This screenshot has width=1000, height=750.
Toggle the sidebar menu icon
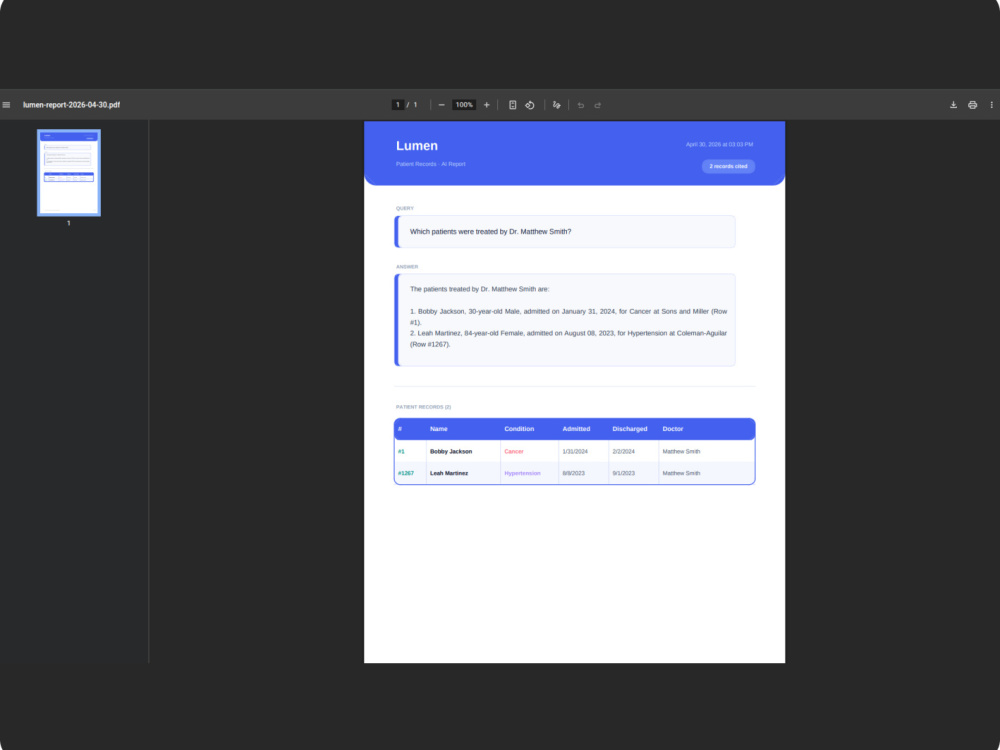[x=6, y=105]
